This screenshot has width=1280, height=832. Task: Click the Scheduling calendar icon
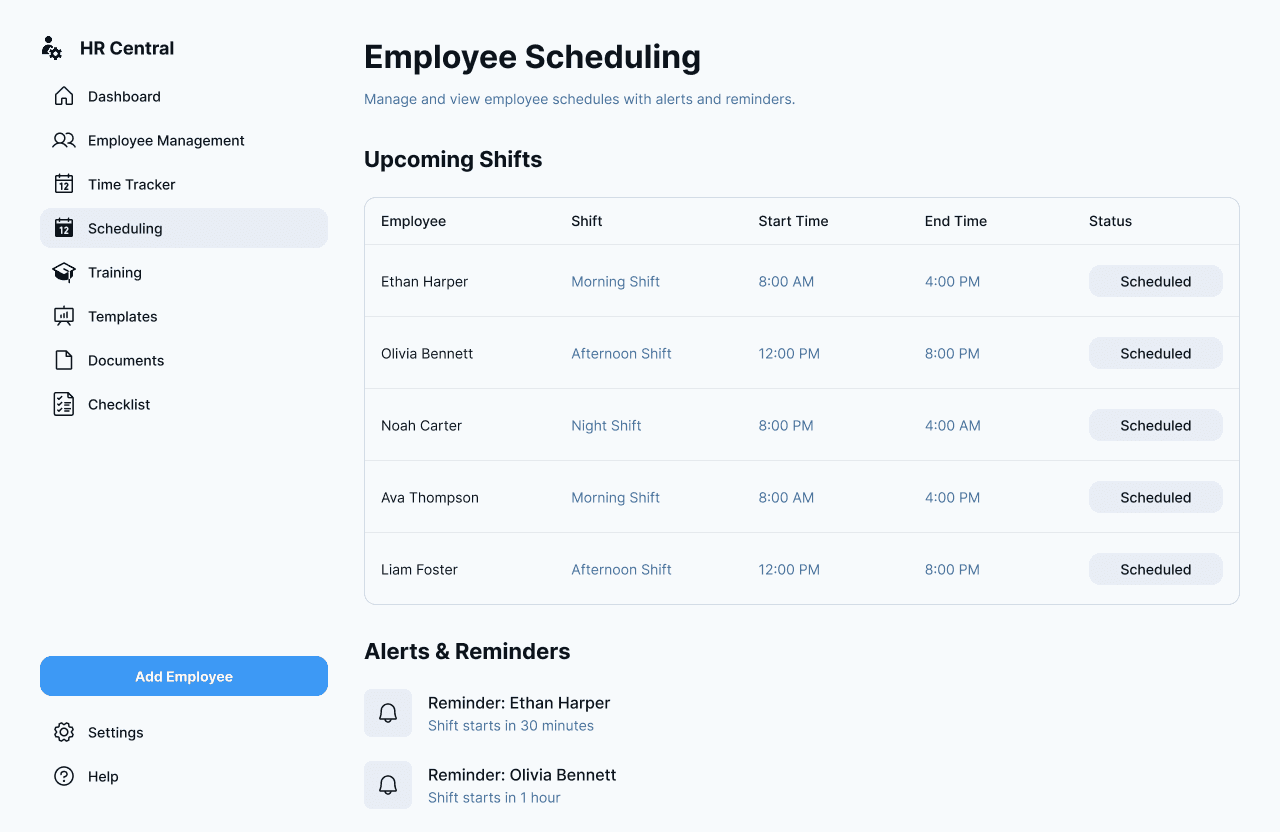pos(63,228)
